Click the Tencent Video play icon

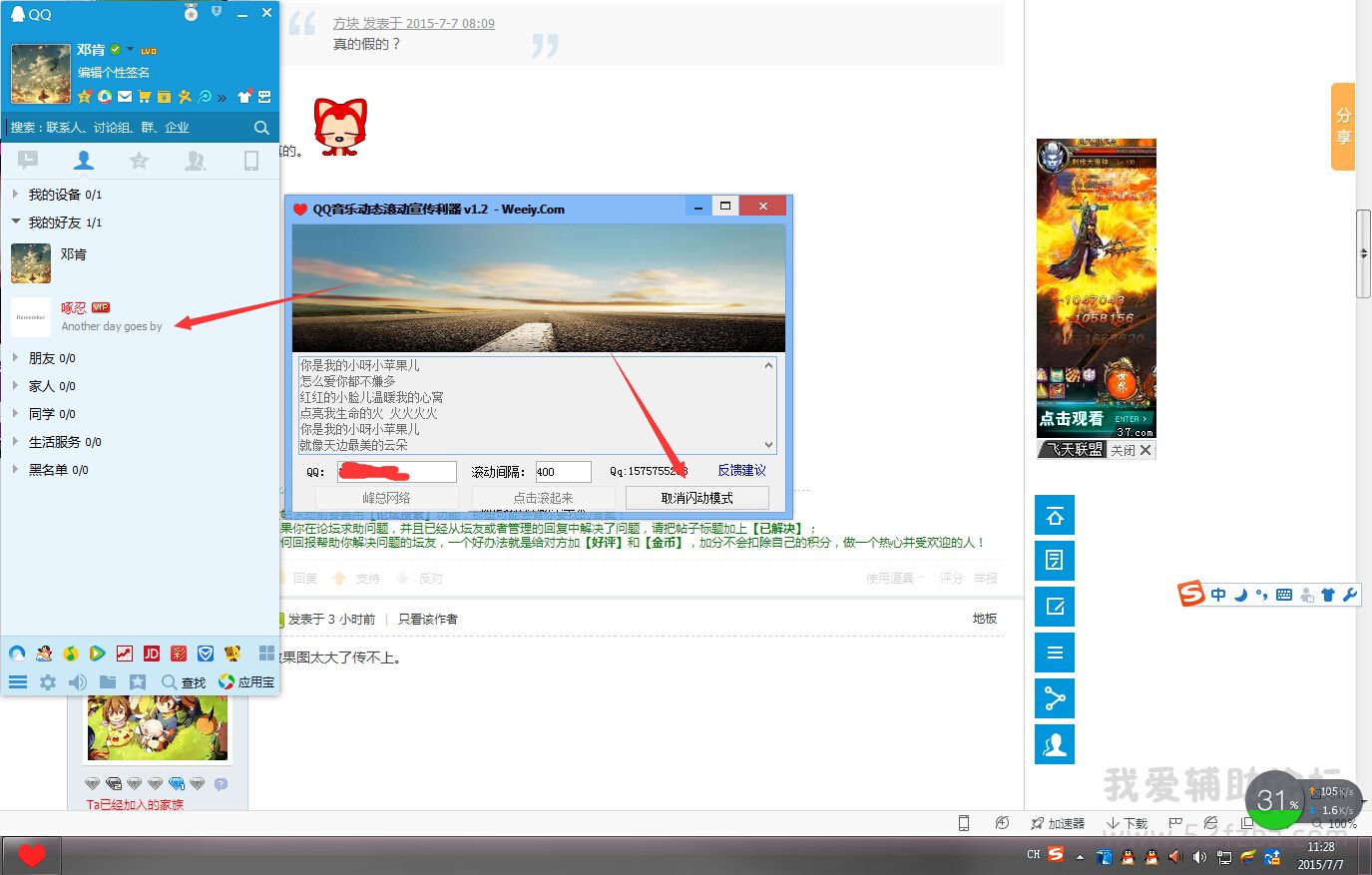[x=97, y=654]
